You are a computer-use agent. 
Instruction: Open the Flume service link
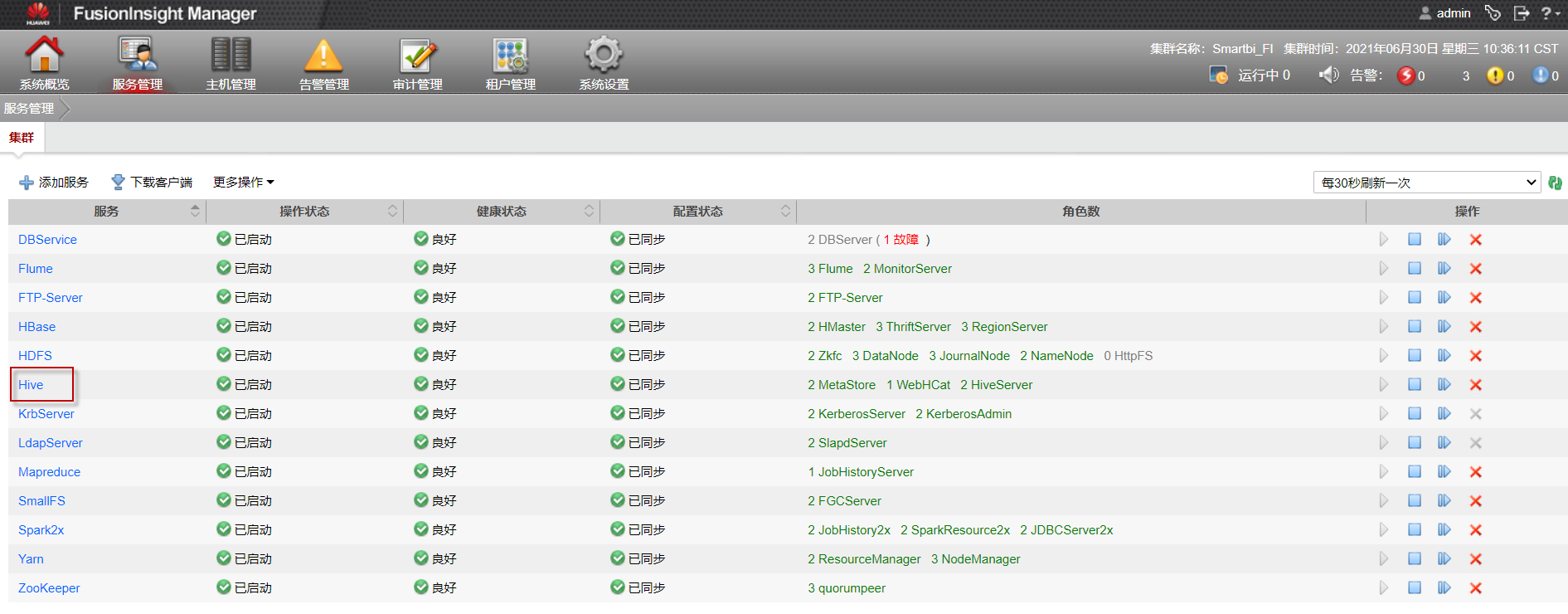pos(36,269)
